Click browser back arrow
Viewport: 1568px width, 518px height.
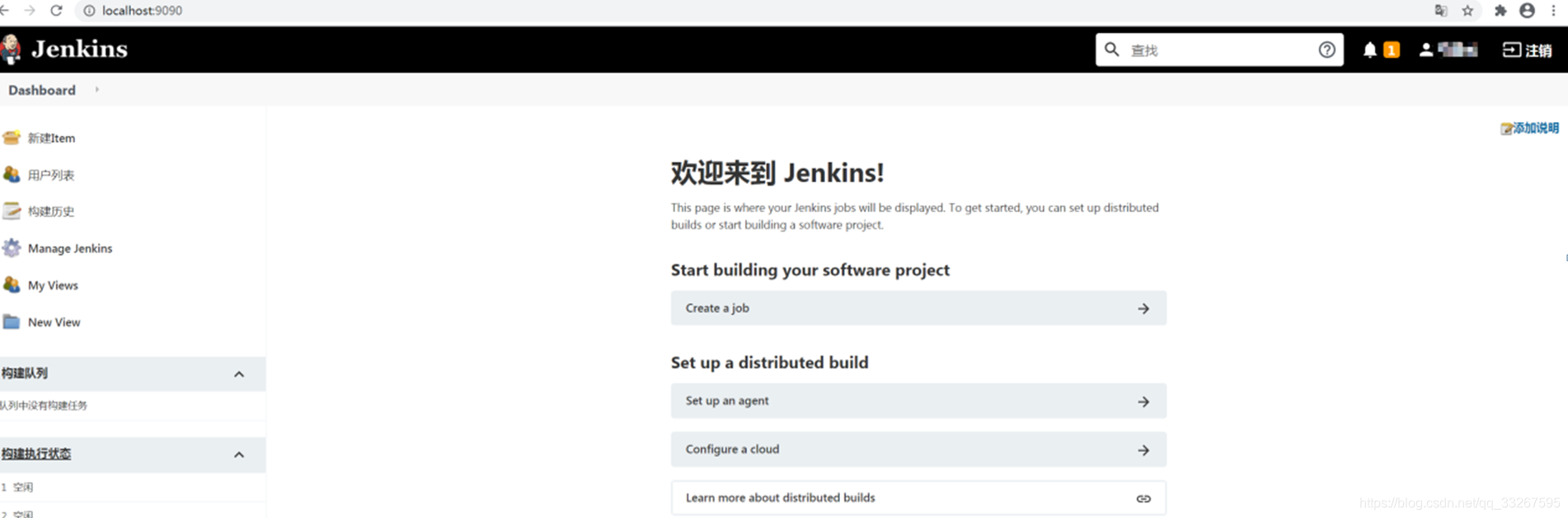tap(5, 11)
